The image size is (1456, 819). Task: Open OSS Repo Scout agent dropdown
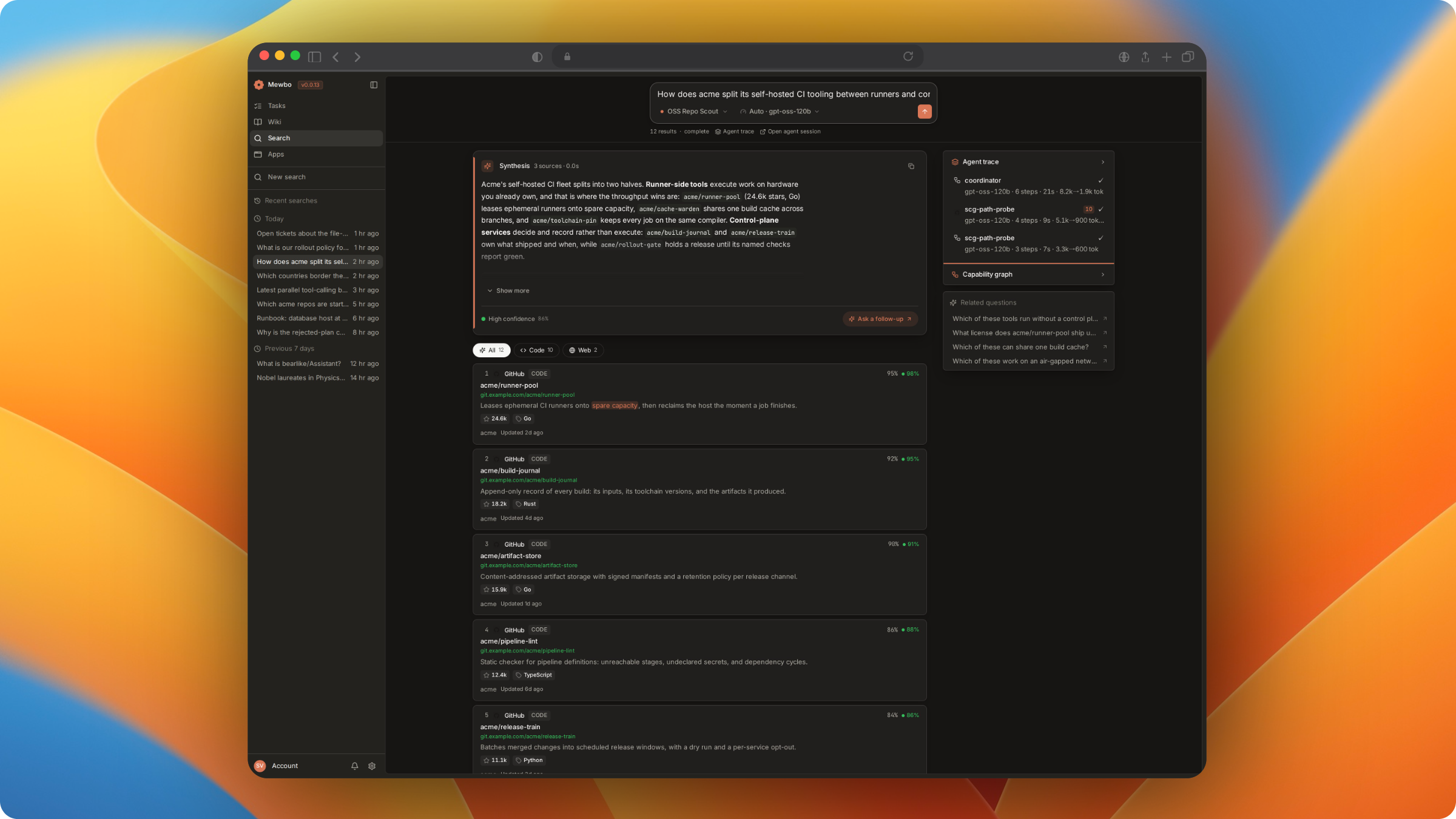pos(693,112)
